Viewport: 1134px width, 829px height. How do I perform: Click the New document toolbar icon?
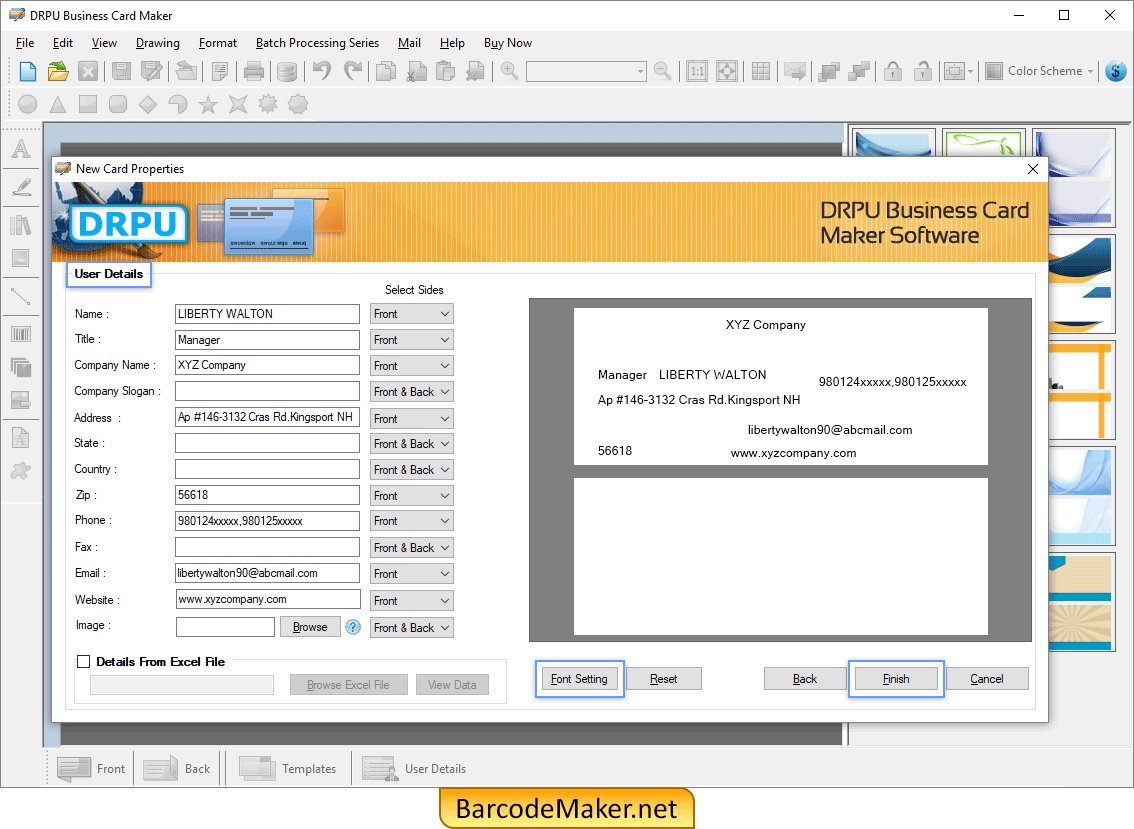click(27, 71)
